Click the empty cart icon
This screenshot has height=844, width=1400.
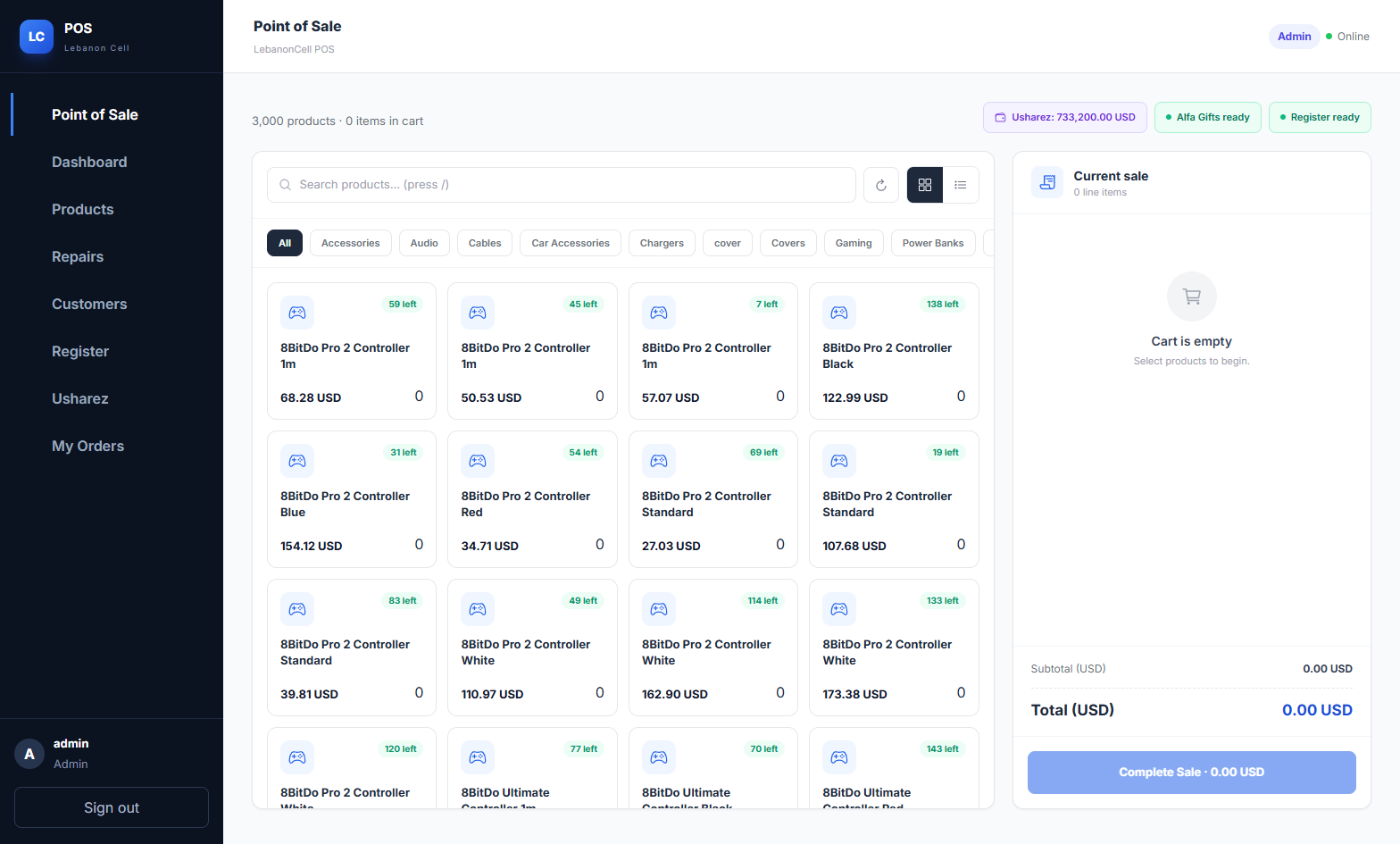coord(1192,297)
